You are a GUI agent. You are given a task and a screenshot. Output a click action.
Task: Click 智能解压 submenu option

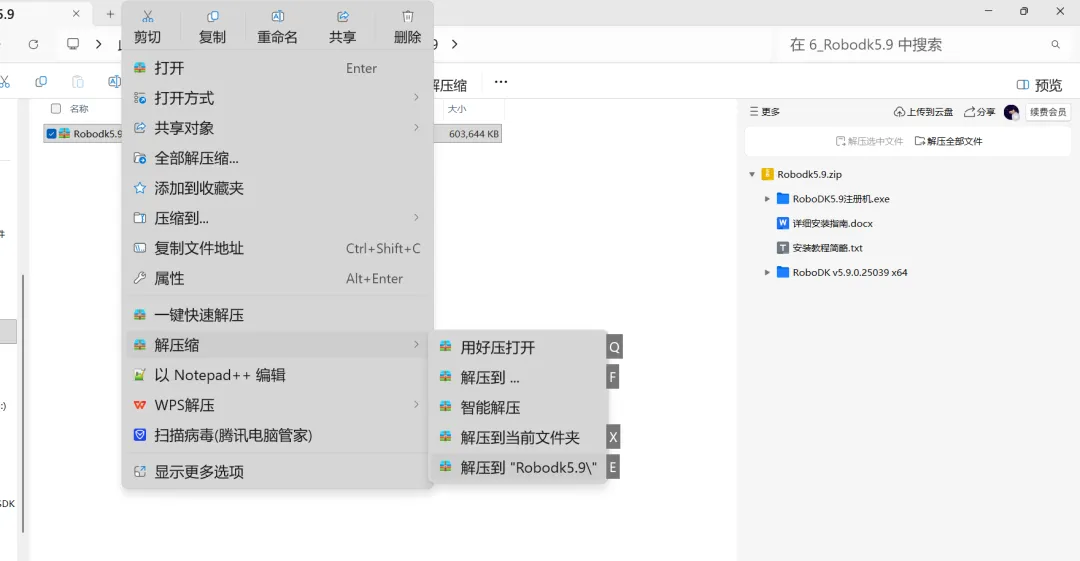pos(518,407)
